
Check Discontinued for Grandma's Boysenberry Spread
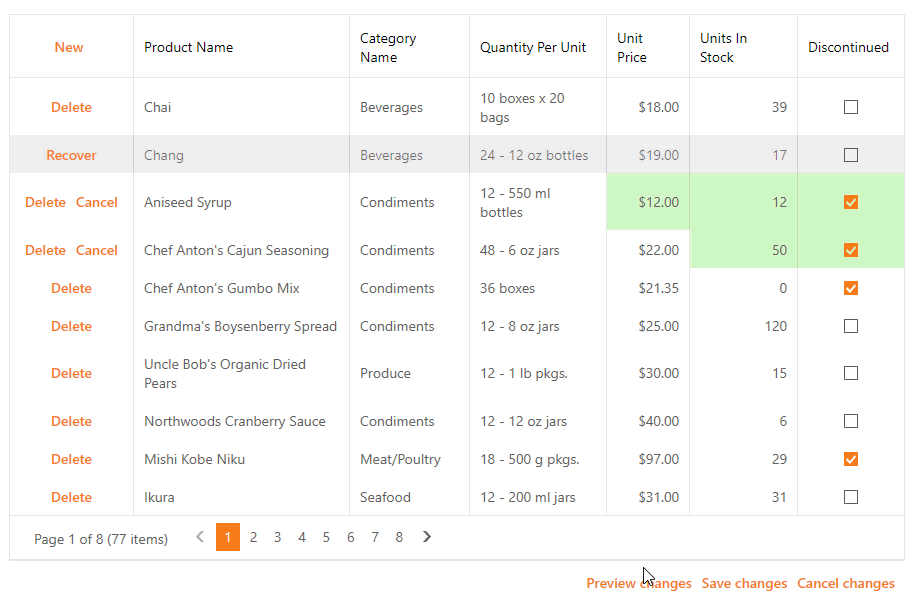[x=850, y=326]
